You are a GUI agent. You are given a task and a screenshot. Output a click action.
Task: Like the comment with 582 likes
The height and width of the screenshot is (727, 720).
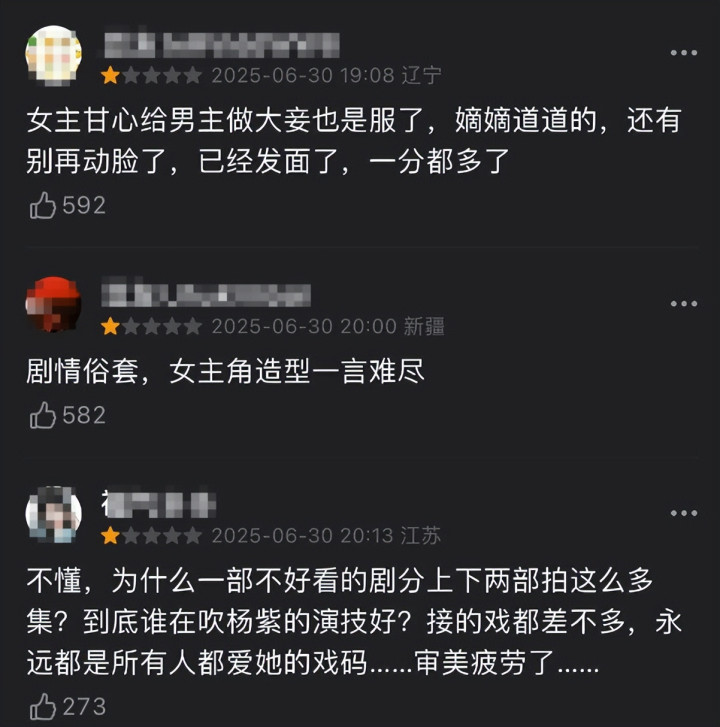(x=43, y=415)
